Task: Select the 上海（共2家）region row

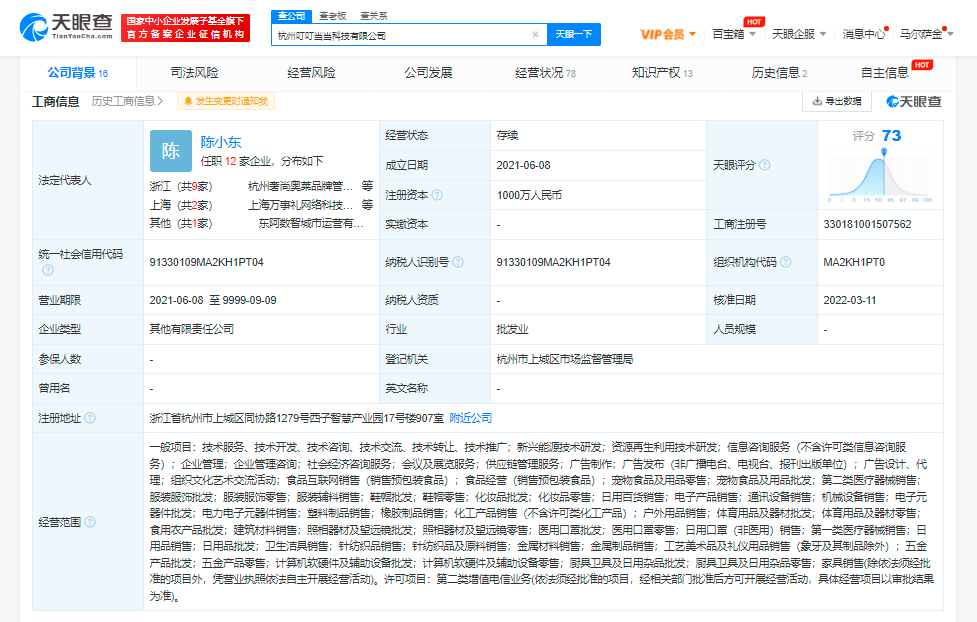Action: point(181,205)
